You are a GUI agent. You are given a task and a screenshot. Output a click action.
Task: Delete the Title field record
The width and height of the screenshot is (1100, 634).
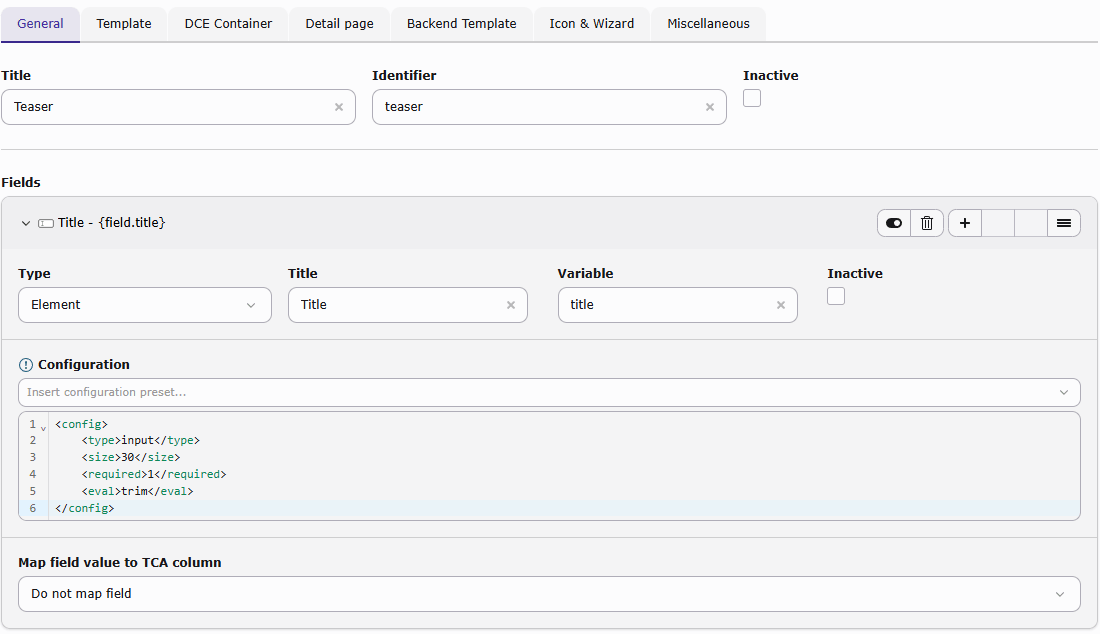click(x=927, y=223)
